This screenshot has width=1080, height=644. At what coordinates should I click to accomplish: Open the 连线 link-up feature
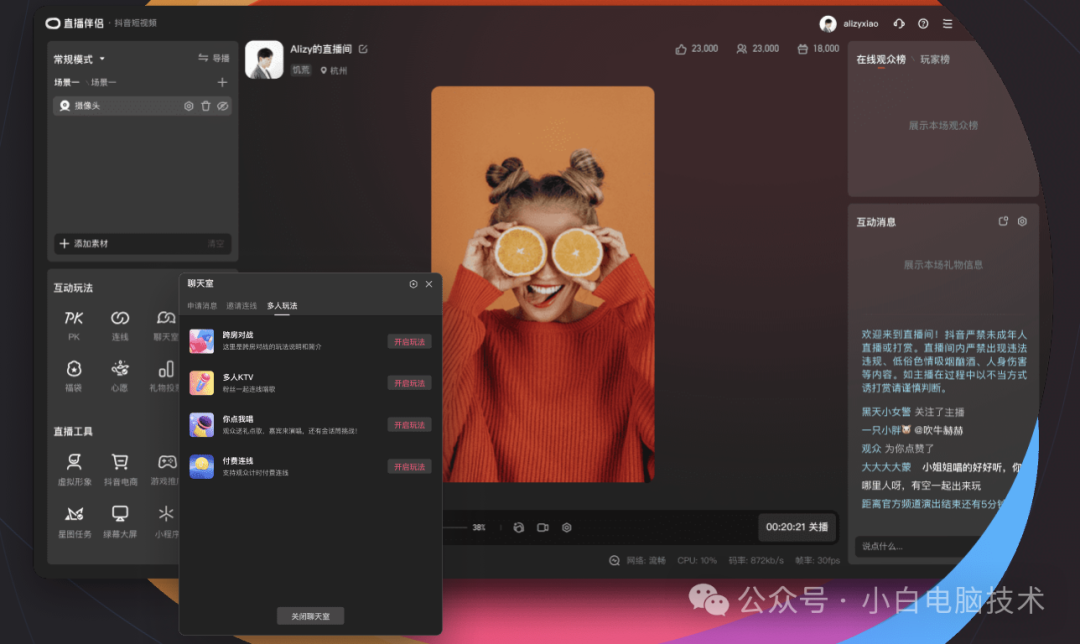point(120,318)
